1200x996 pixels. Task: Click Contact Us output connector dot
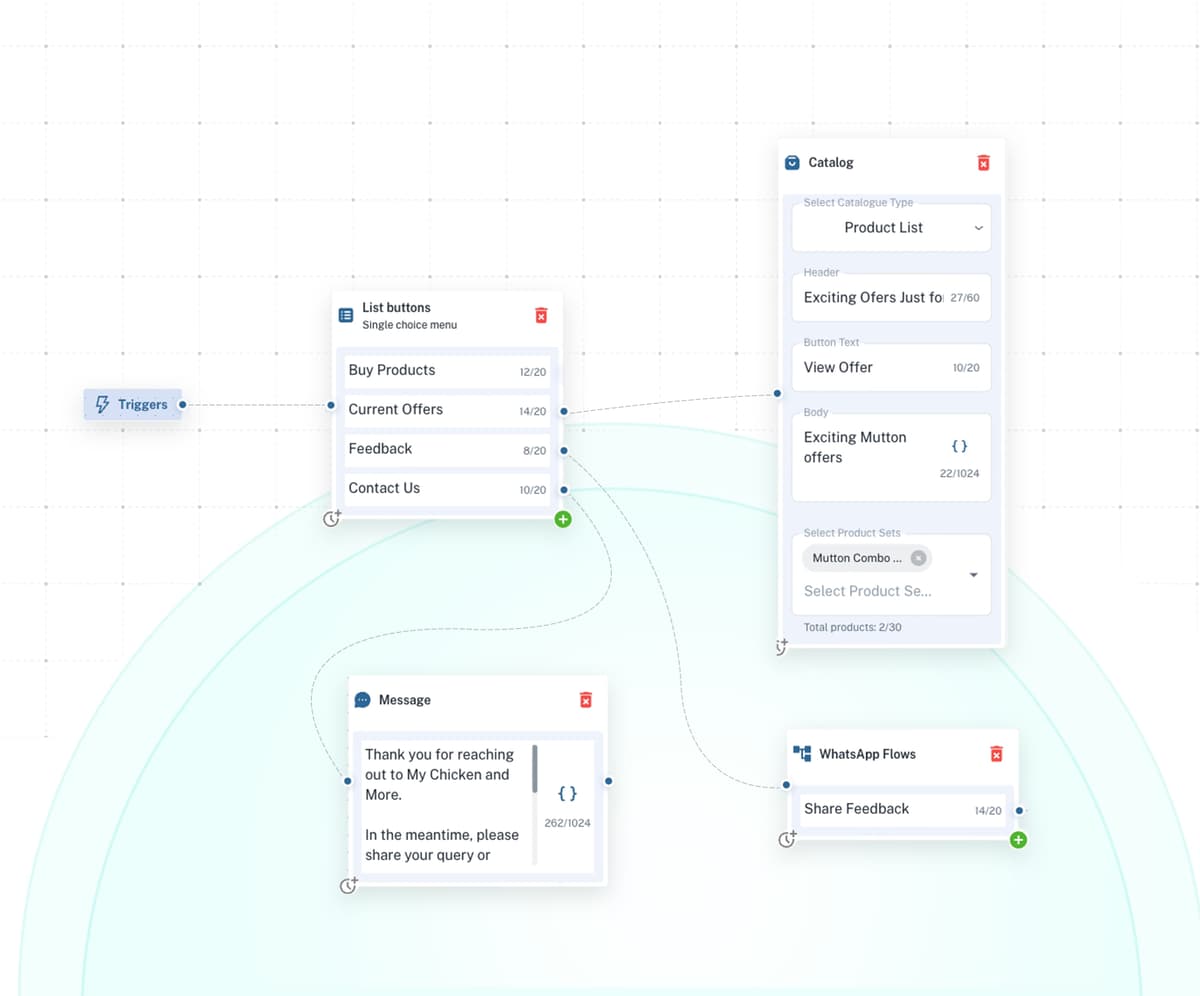coord(564,489)
